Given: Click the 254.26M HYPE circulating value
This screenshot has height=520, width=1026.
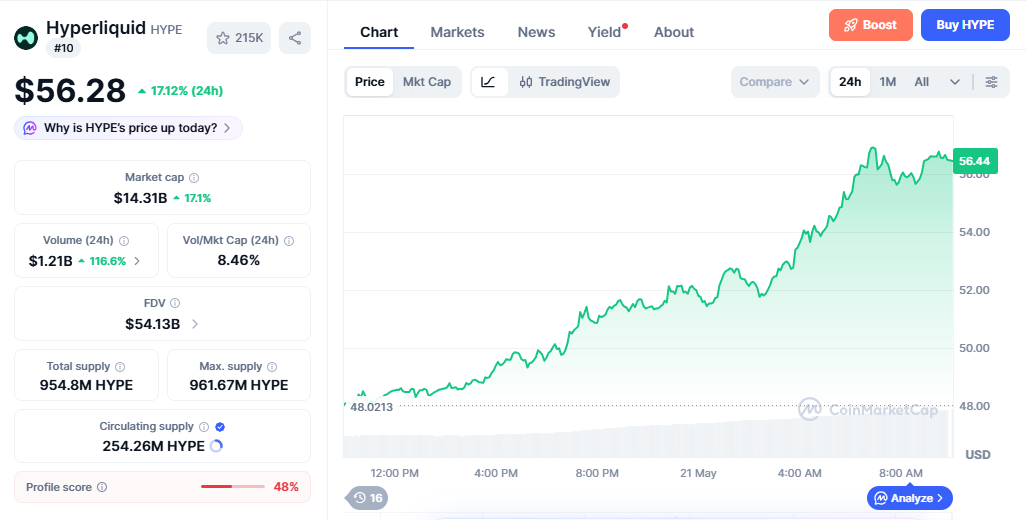Looking at the screenshot, I should (153, 446).
